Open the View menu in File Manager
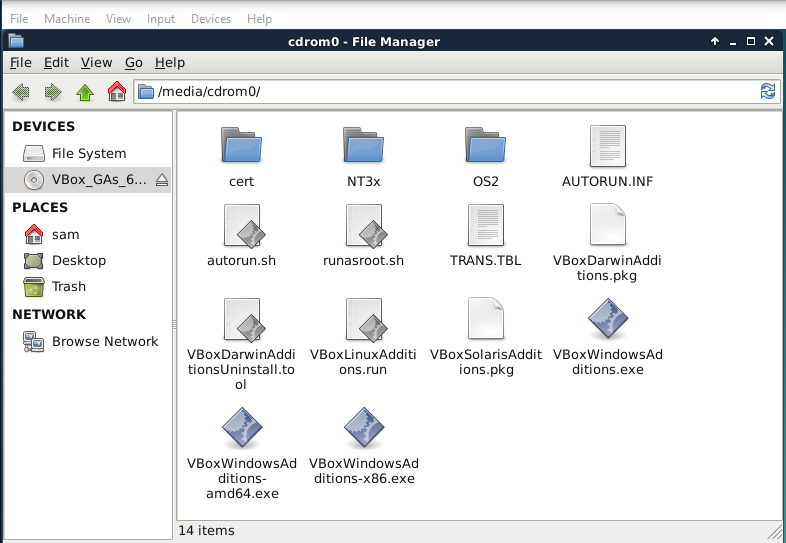The width and height of the screenshot is (786, 543). [96, 63]
